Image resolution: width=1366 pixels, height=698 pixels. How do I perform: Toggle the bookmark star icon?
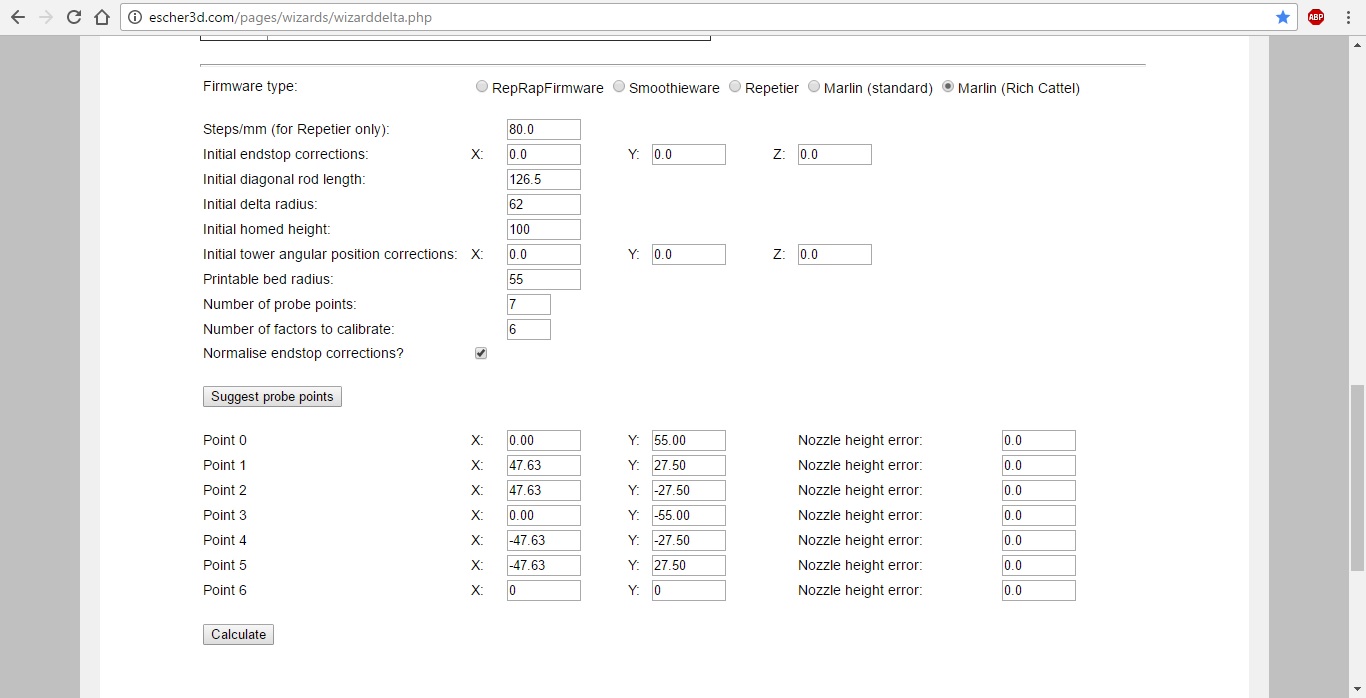tap(1283, 17)
